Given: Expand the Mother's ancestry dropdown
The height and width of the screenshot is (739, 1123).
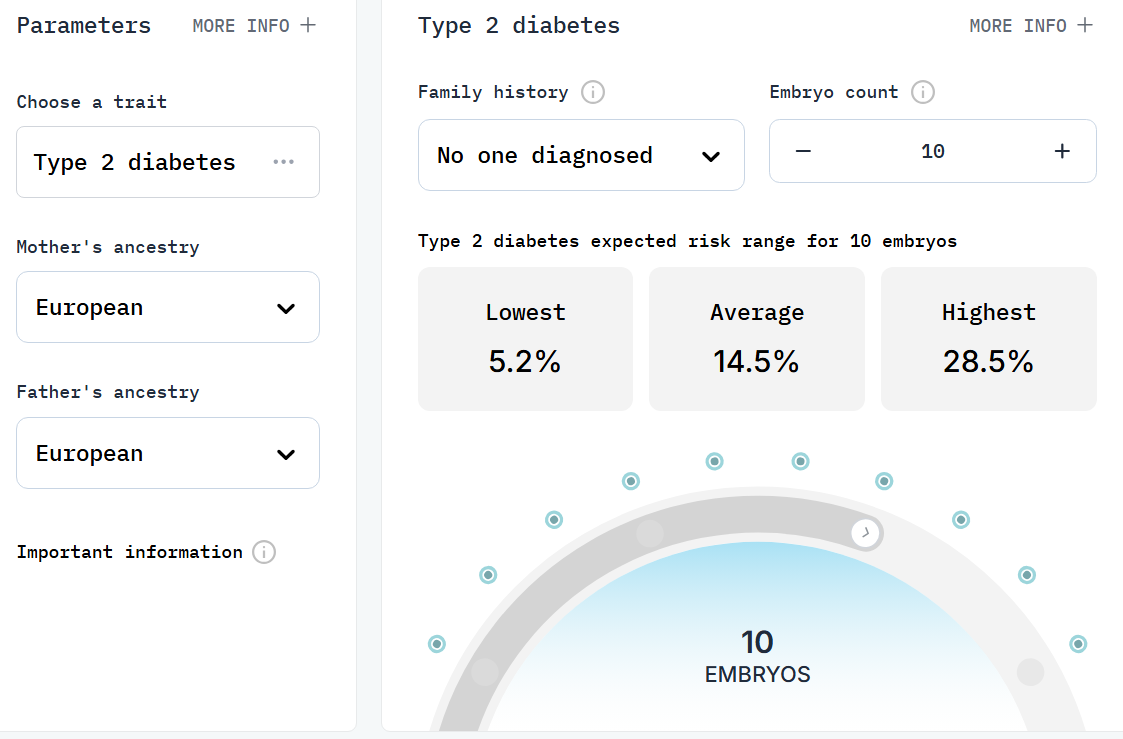Looking at the screenshot, I should [168, 307].
